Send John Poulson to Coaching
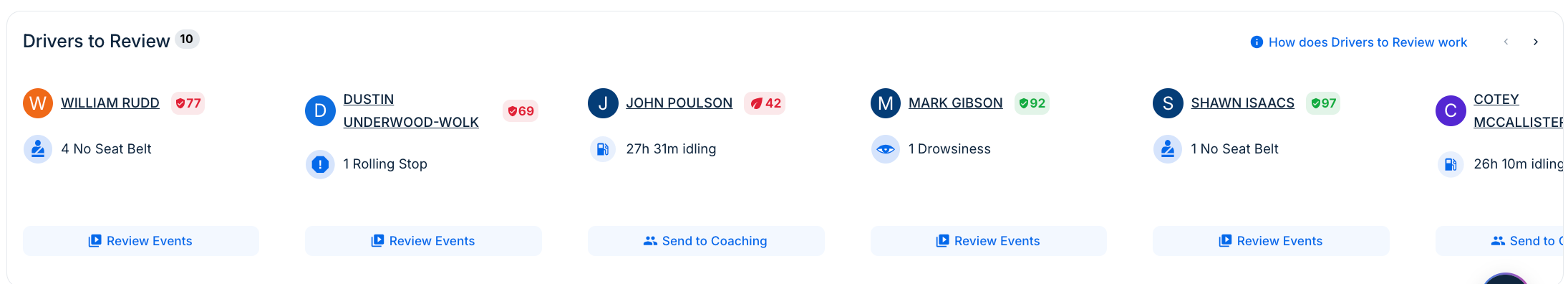Screen dimensions: 1568x284 click(x=706, y=241)
